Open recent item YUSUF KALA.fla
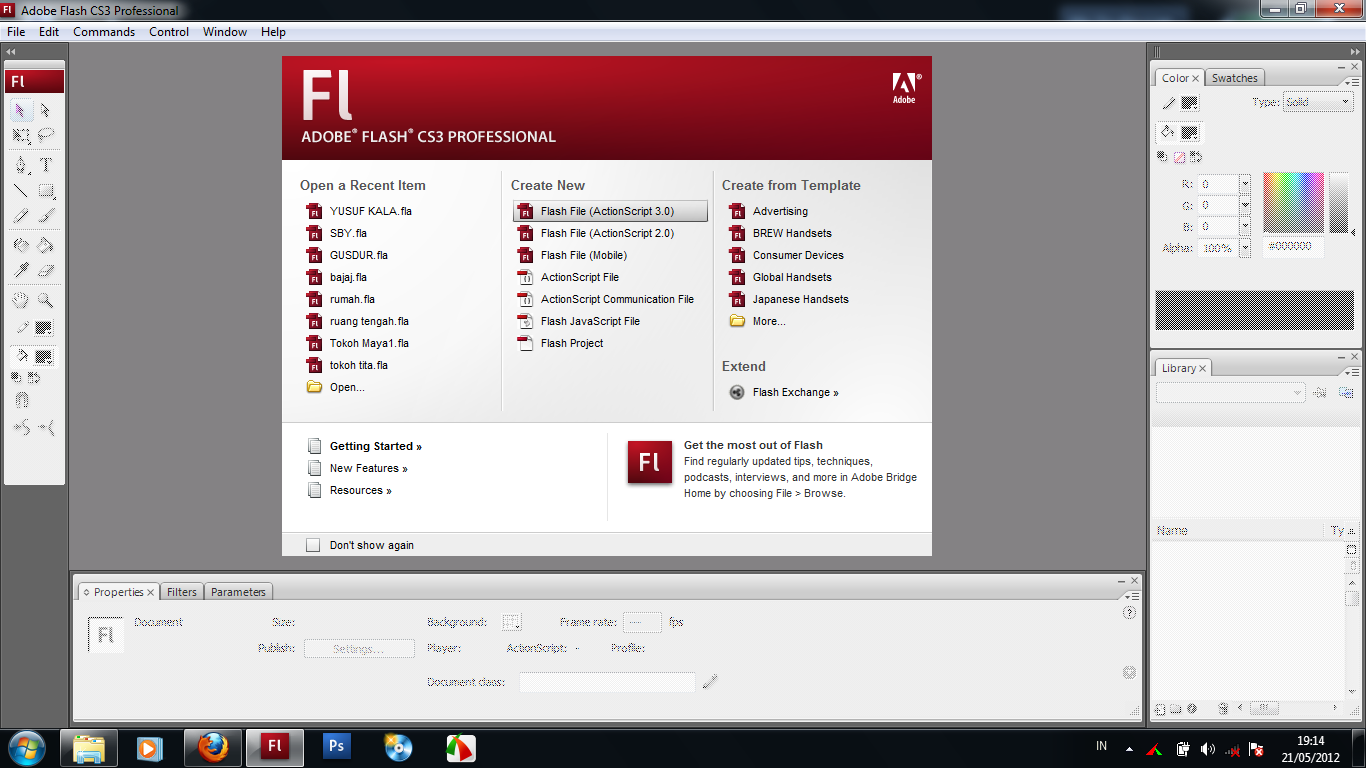This screenshot has height=768, width=1366. [x=360, y=211]
